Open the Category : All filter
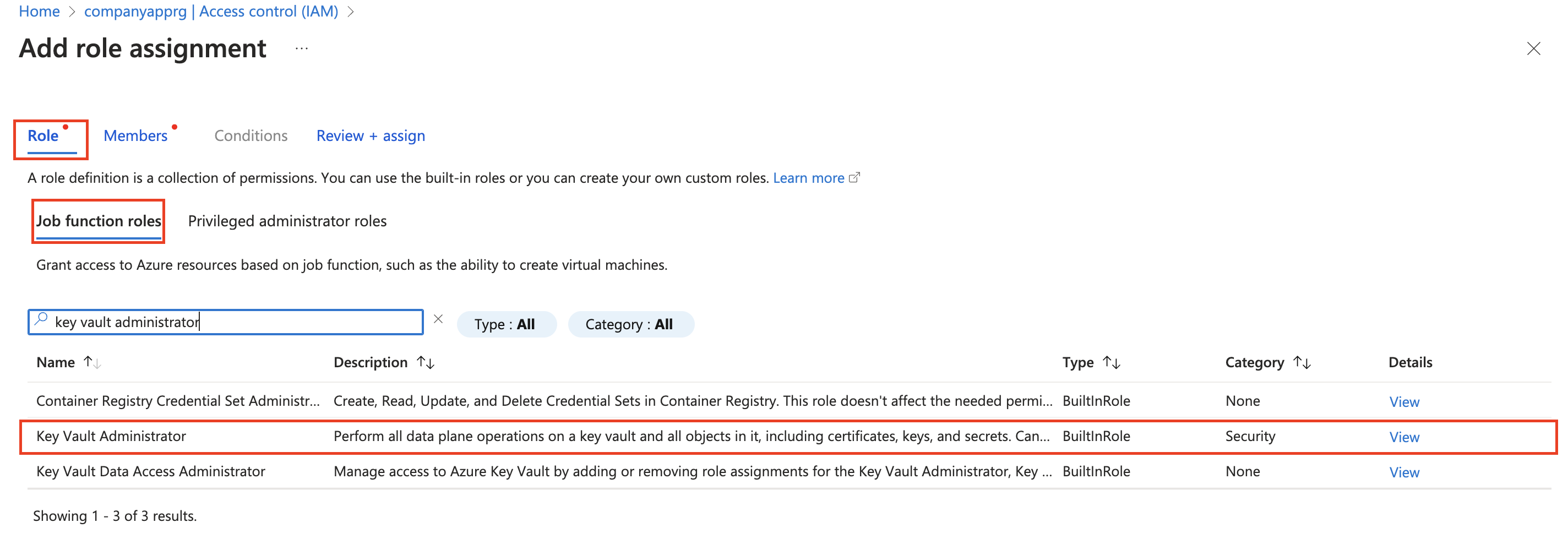Image resolution: width=1568 pixels, height=555 pixels. 630,324
